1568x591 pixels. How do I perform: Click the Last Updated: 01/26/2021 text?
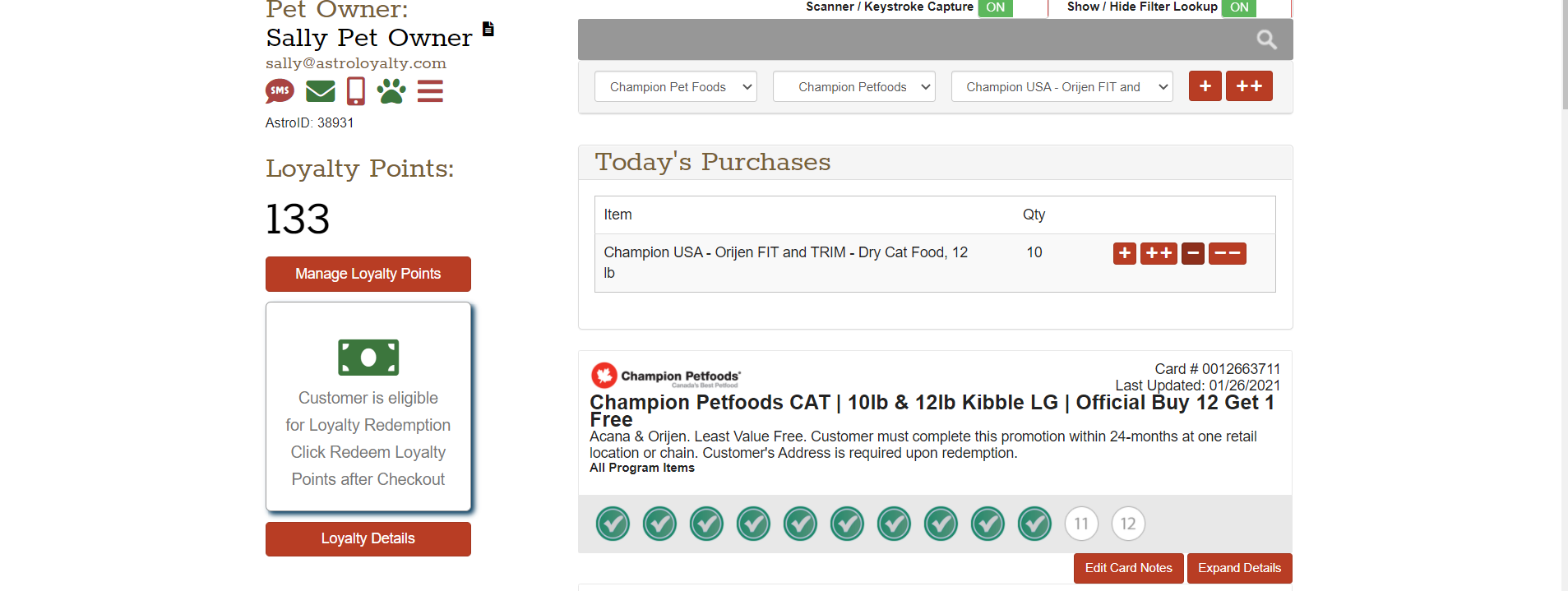(1197, 386)
